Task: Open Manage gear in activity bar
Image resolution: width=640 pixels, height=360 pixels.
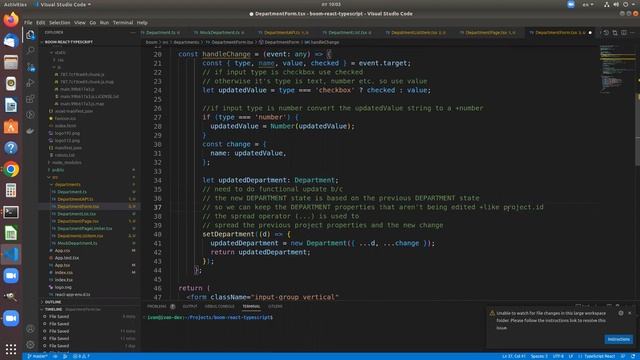Action: [x=30, y=345]
